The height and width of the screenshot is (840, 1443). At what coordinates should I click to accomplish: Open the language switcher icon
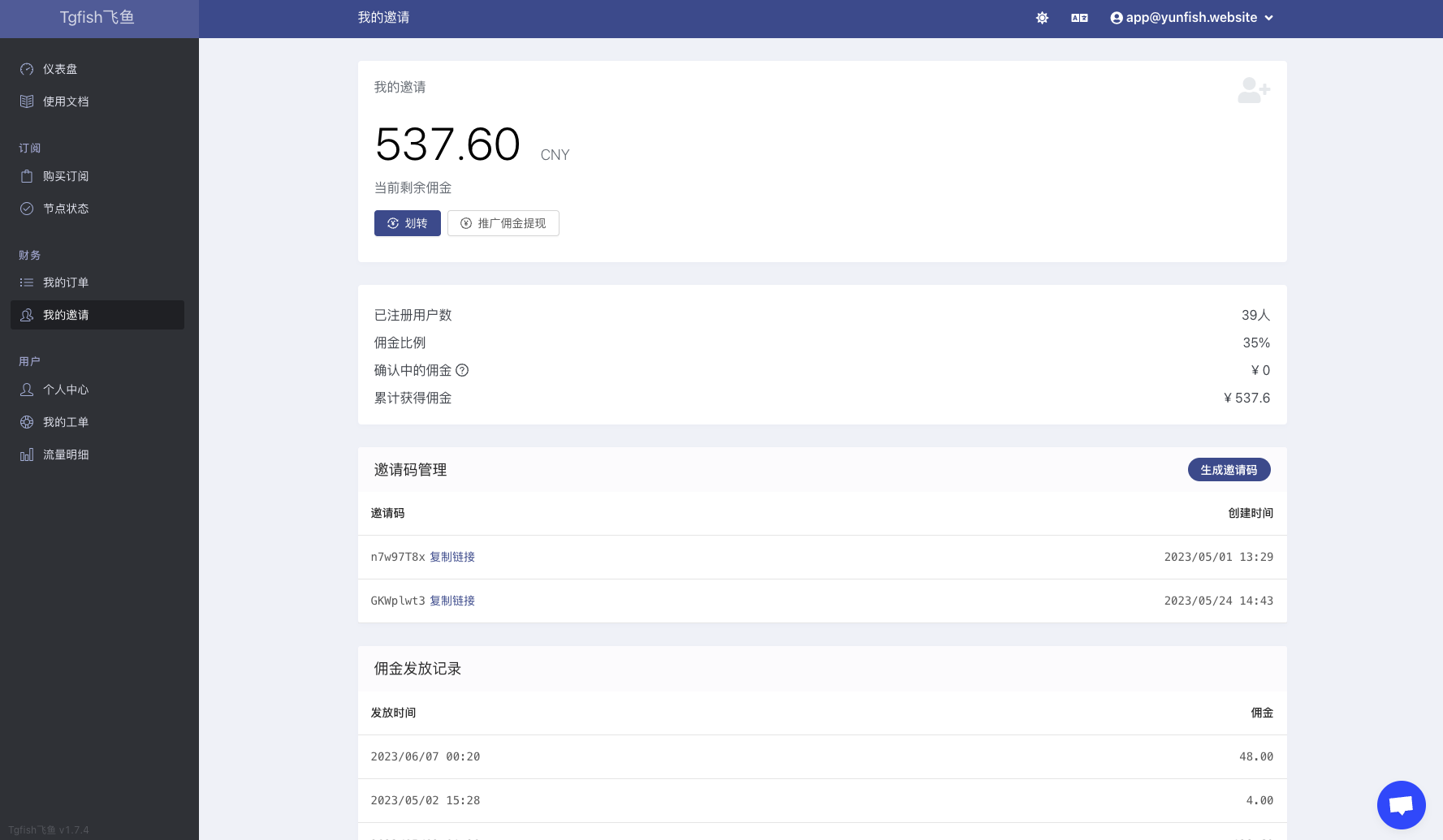[x=1079, y=18]
